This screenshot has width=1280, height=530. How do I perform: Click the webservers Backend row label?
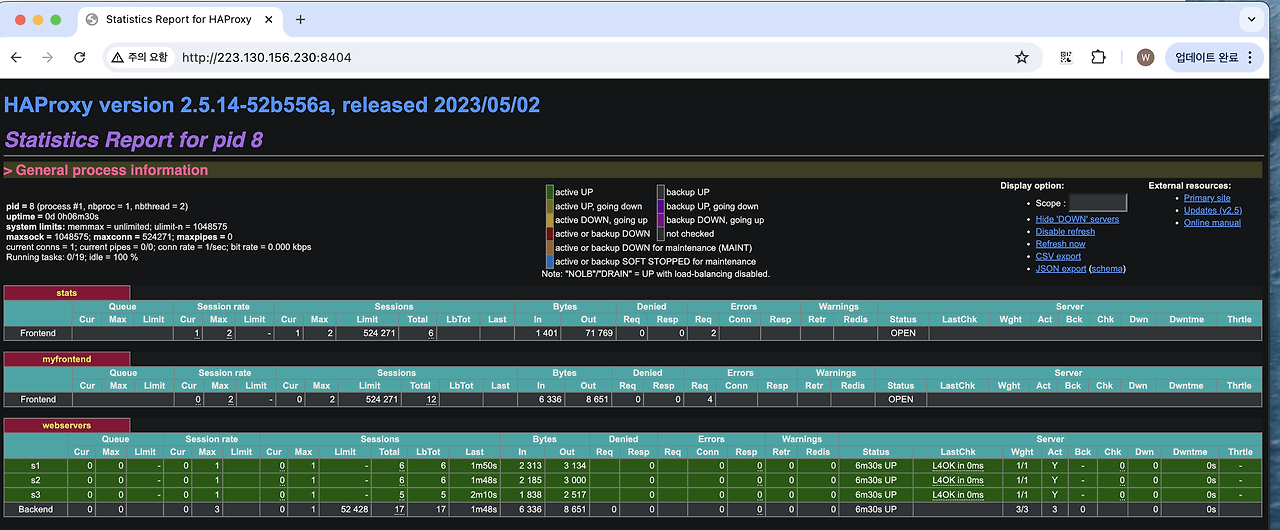click(x=37, y=509)
